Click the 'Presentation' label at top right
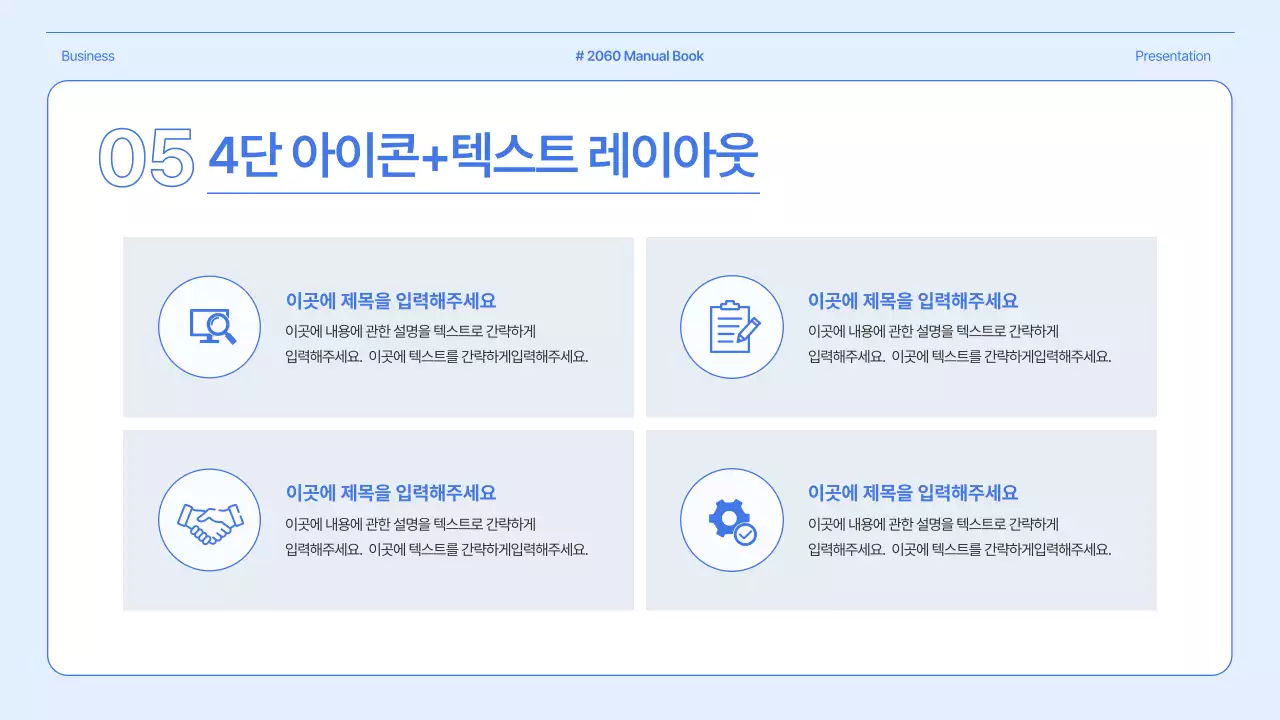This screenshot has height=720, width=1280. pyautogui.click(x=1172, y=56)
